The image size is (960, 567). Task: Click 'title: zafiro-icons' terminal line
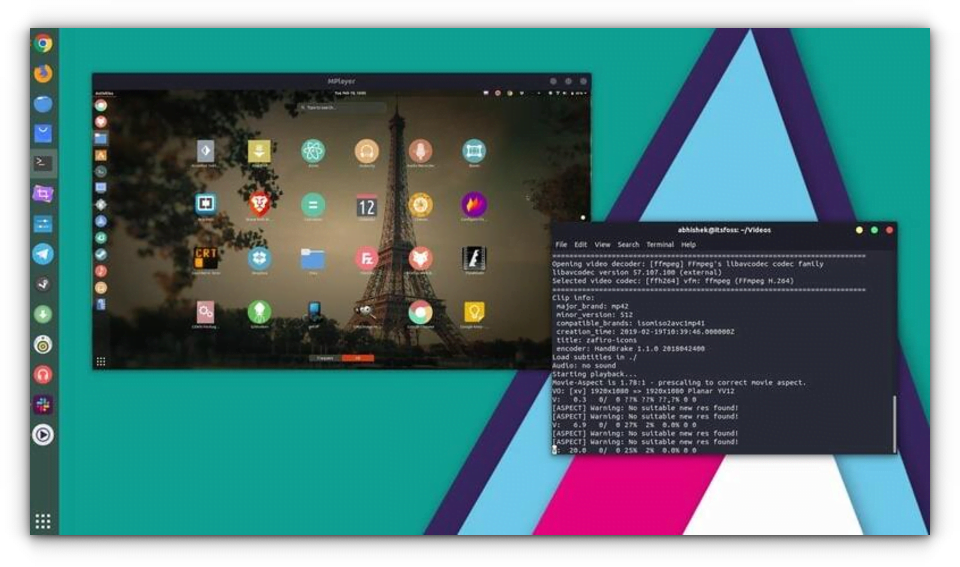[x=596, y=340]
